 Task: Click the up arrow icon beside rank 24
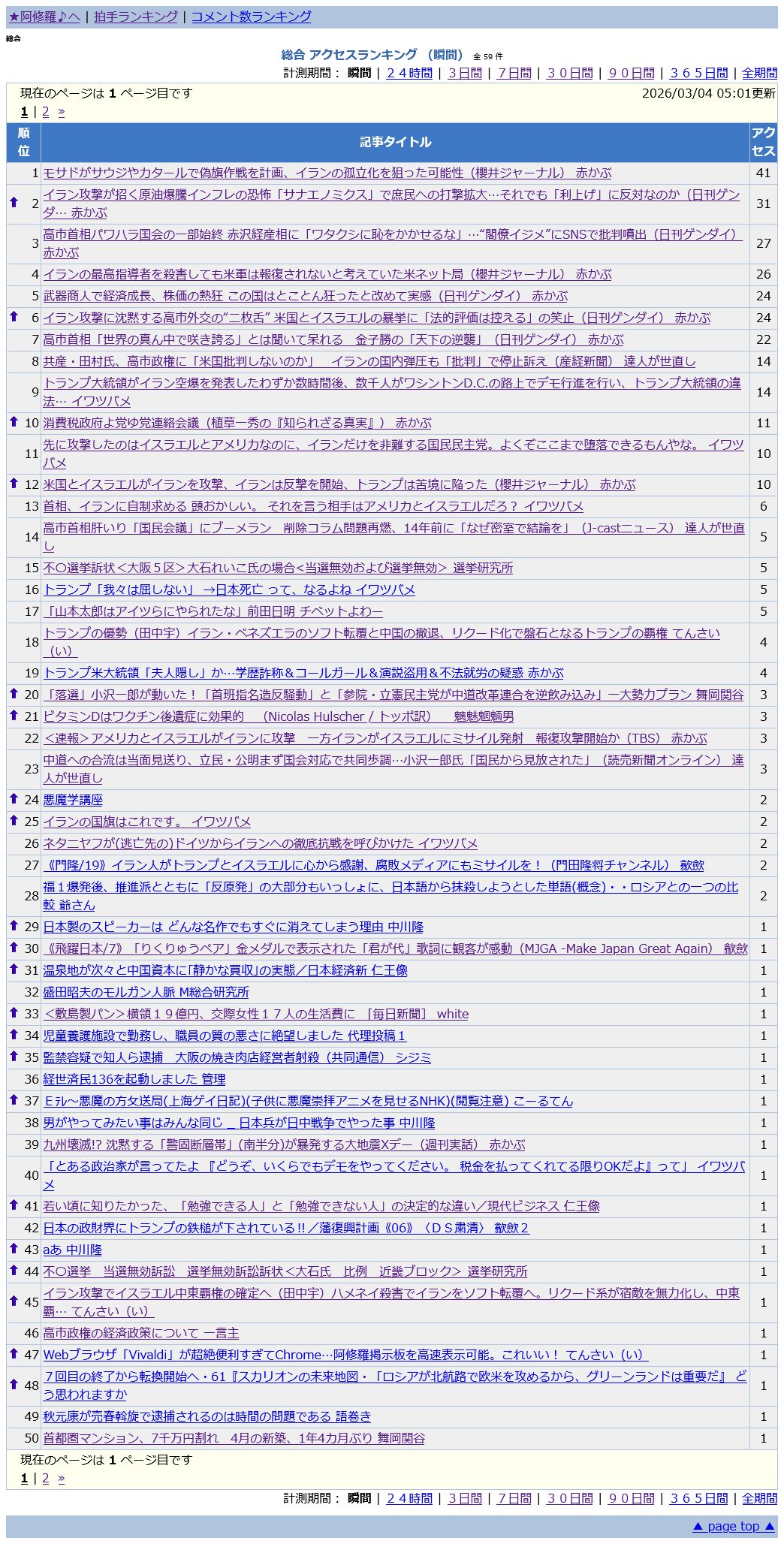pyautogui.click(x=14, y=798)
